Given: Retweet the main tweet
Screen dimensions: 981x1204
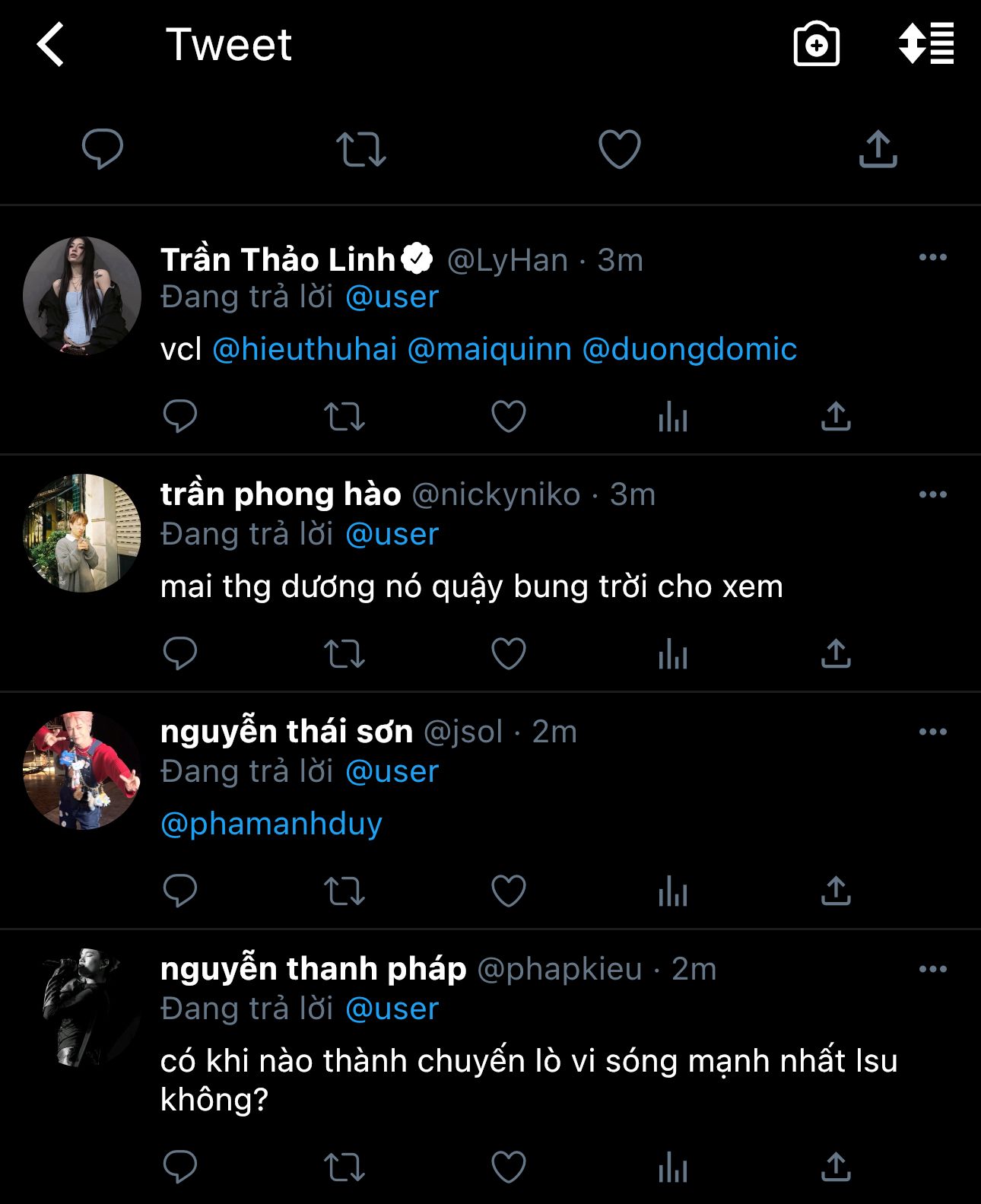Looking at the screenshot, I should click(x=361, y=149).
